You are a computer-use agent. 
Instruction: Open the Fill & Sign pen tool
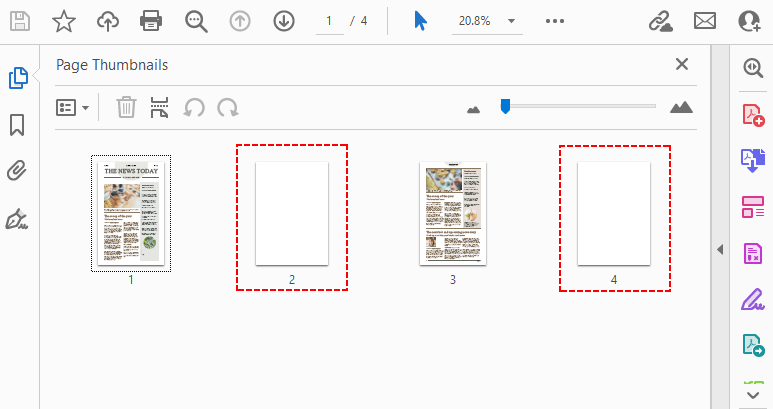click(x=753, y=299)
